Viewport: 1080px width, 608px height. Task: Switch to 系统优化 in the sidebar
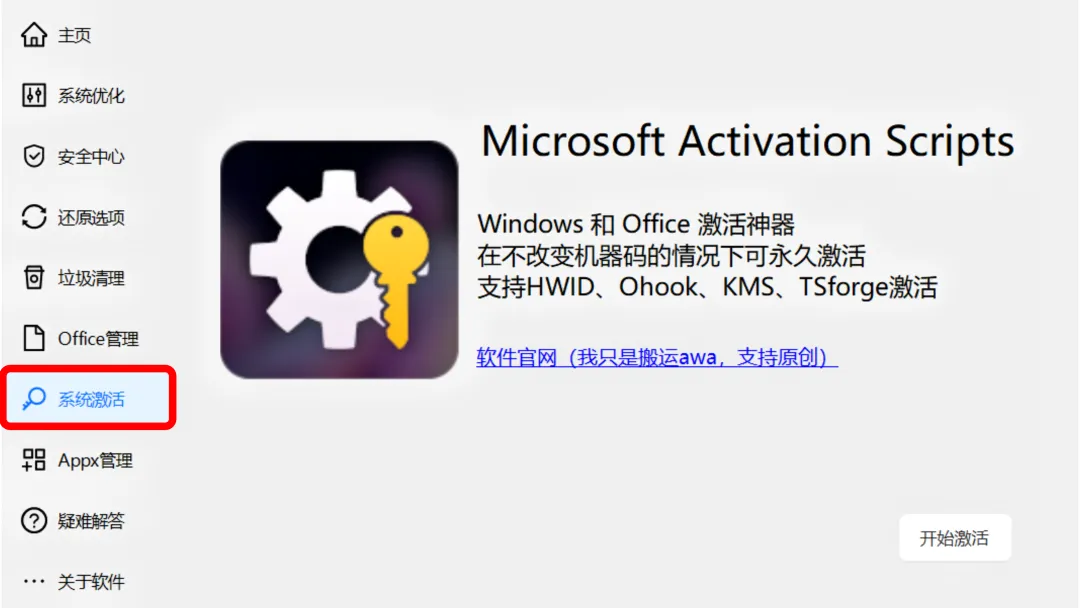point(91,96)
